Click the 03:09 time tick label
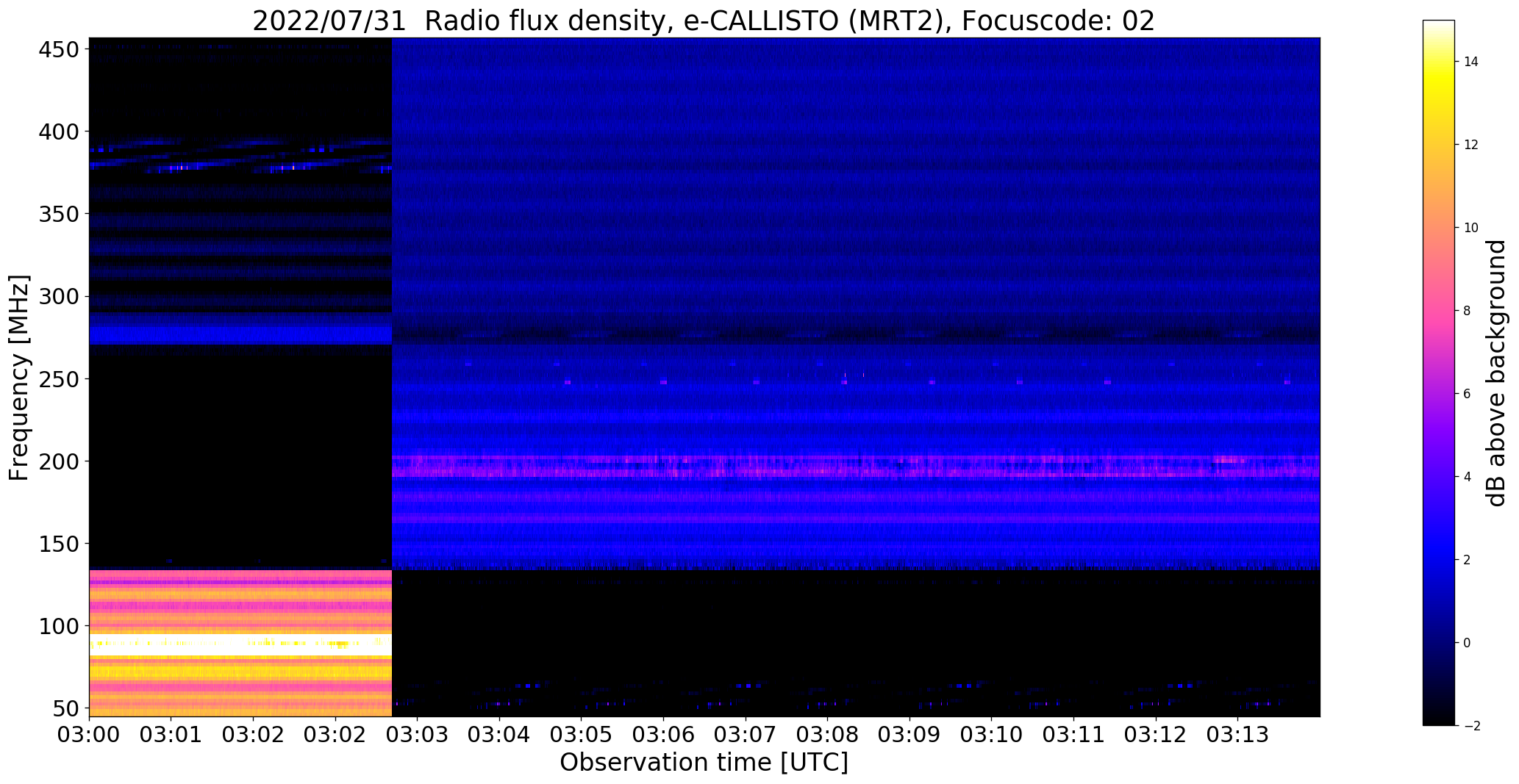The image size is (1519, 784). [x=910, y=734]
